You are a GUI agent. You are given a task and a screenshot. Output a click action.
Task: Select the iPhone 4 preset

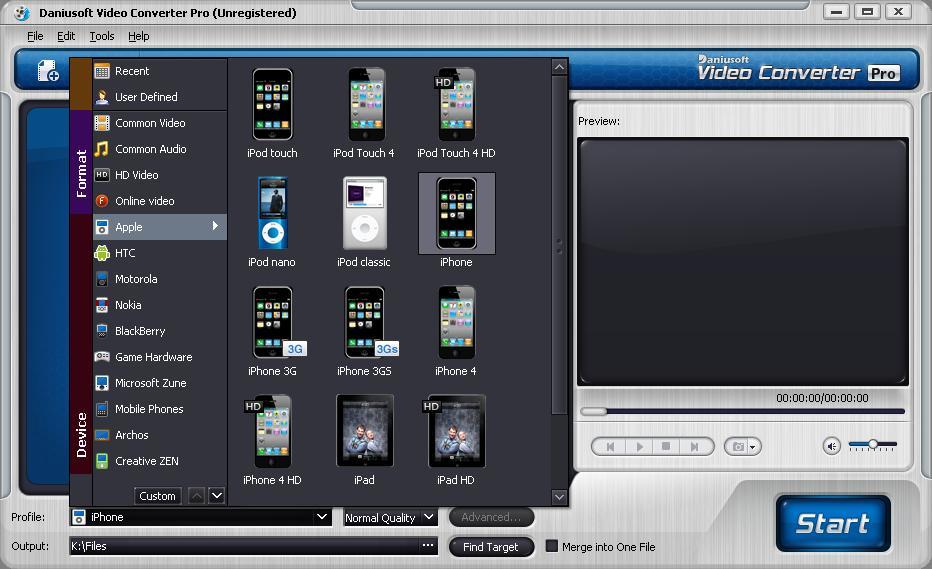(456, 331)
